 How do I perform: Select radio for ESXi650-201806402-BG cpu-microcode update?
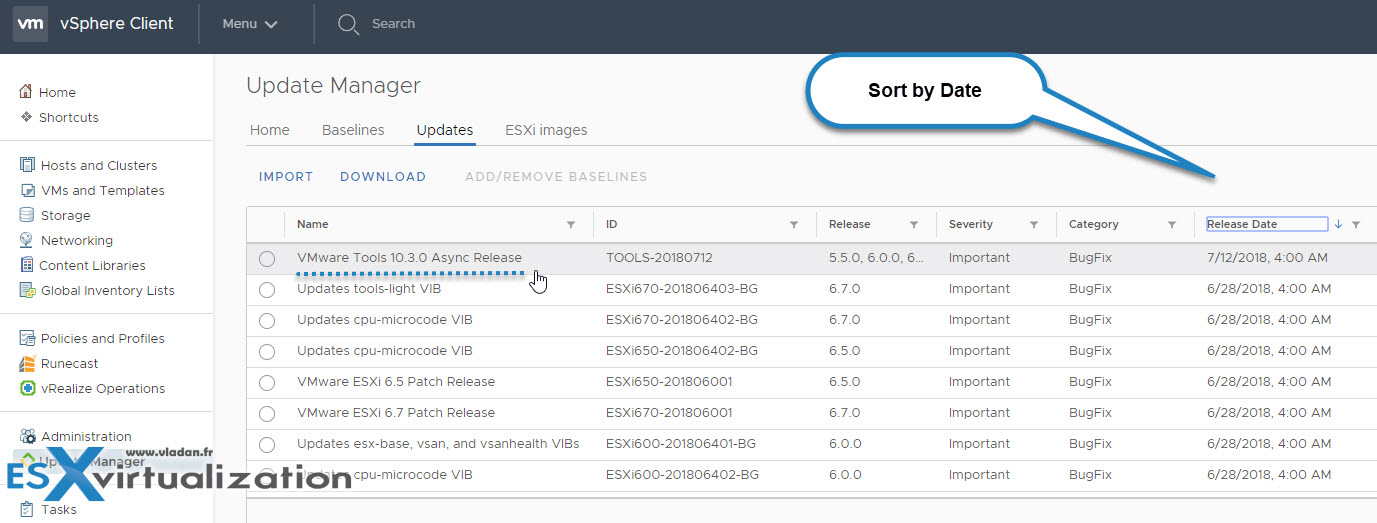tap(267, 352)
